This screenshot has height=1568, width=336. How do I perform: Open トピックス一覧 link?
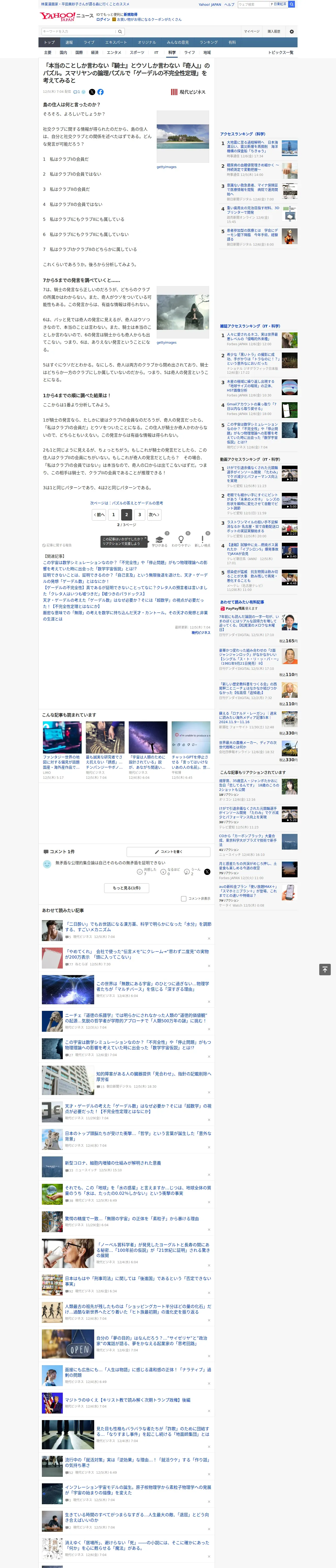pyautogui.click(x=281, y=52)
